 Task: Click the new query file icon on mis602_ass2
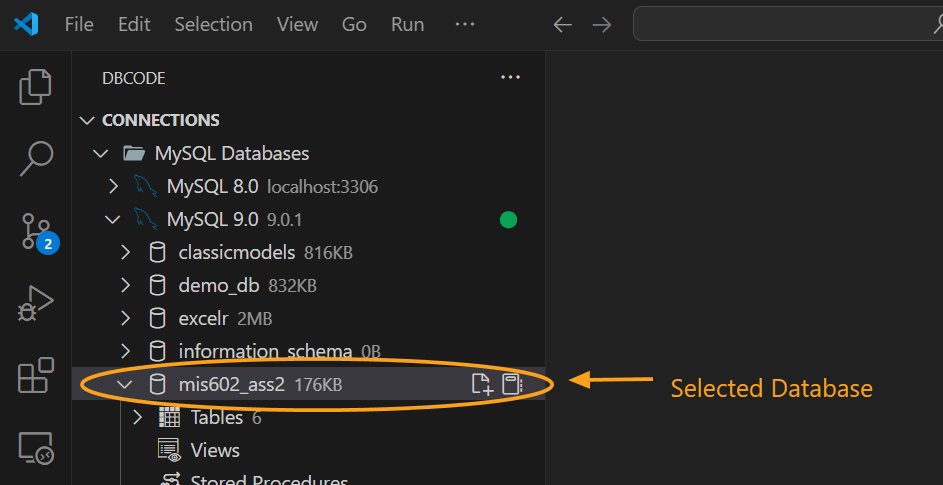click(482, 384)
